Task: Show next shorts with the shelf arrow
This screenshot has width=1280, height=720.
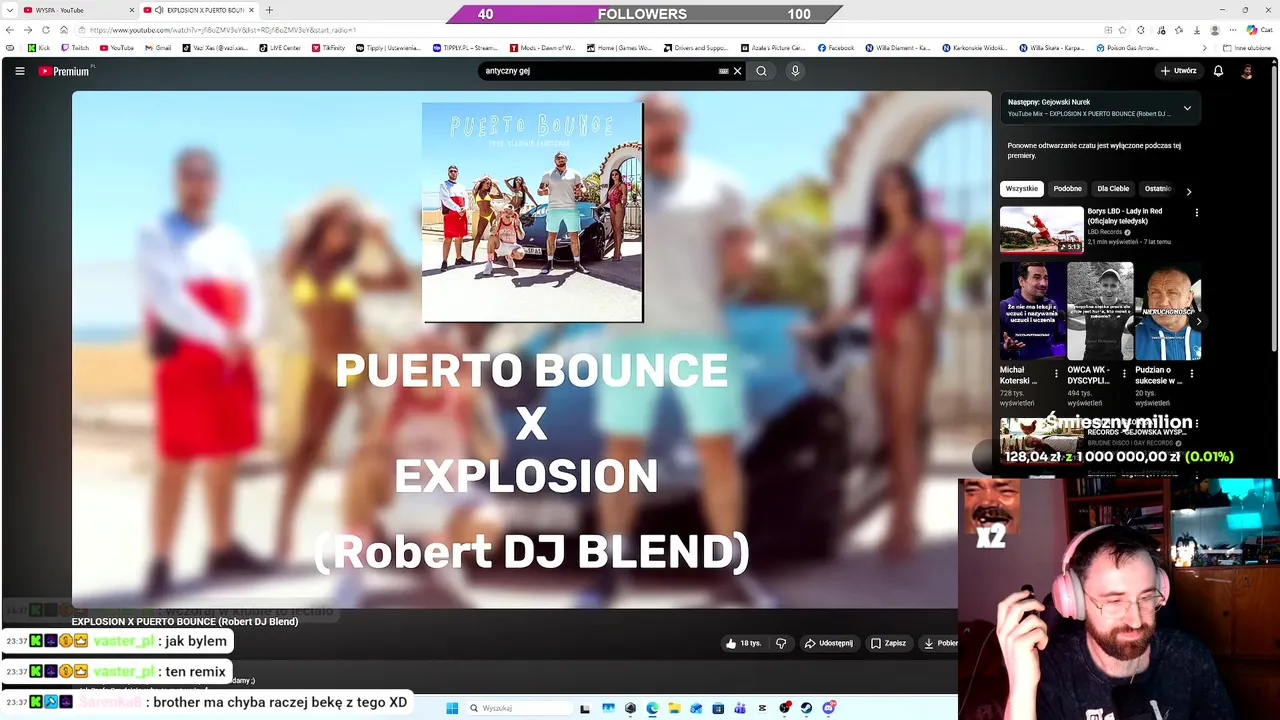Action: tap(1197, 321)
